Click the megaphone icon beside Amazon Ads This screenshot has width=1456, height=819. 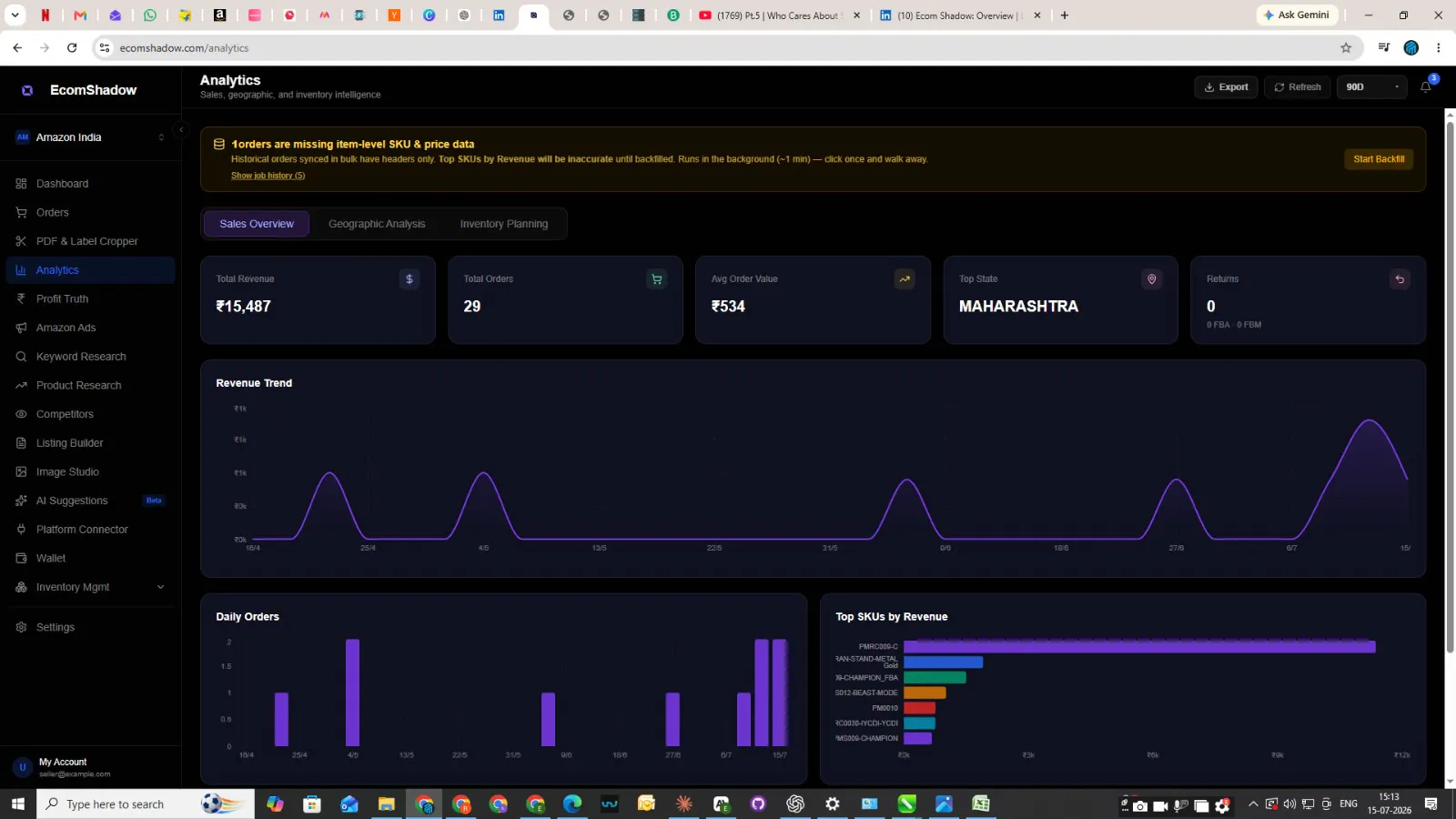[21, 328]
